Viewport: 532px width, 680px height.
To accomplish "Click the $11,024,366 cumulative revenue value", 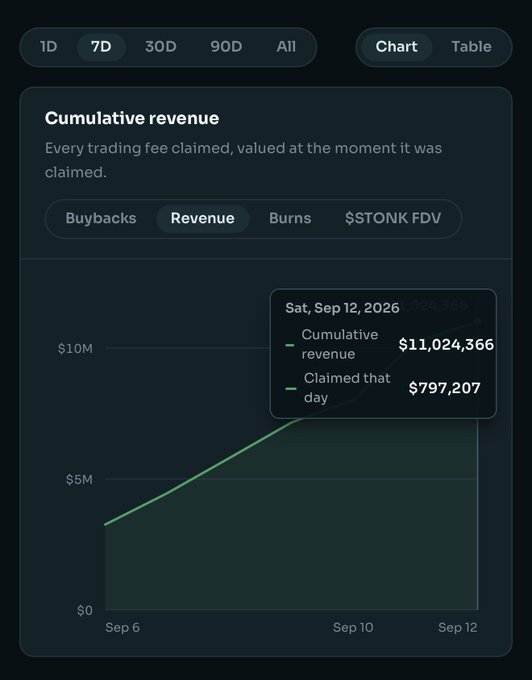I will click(446, 344).
